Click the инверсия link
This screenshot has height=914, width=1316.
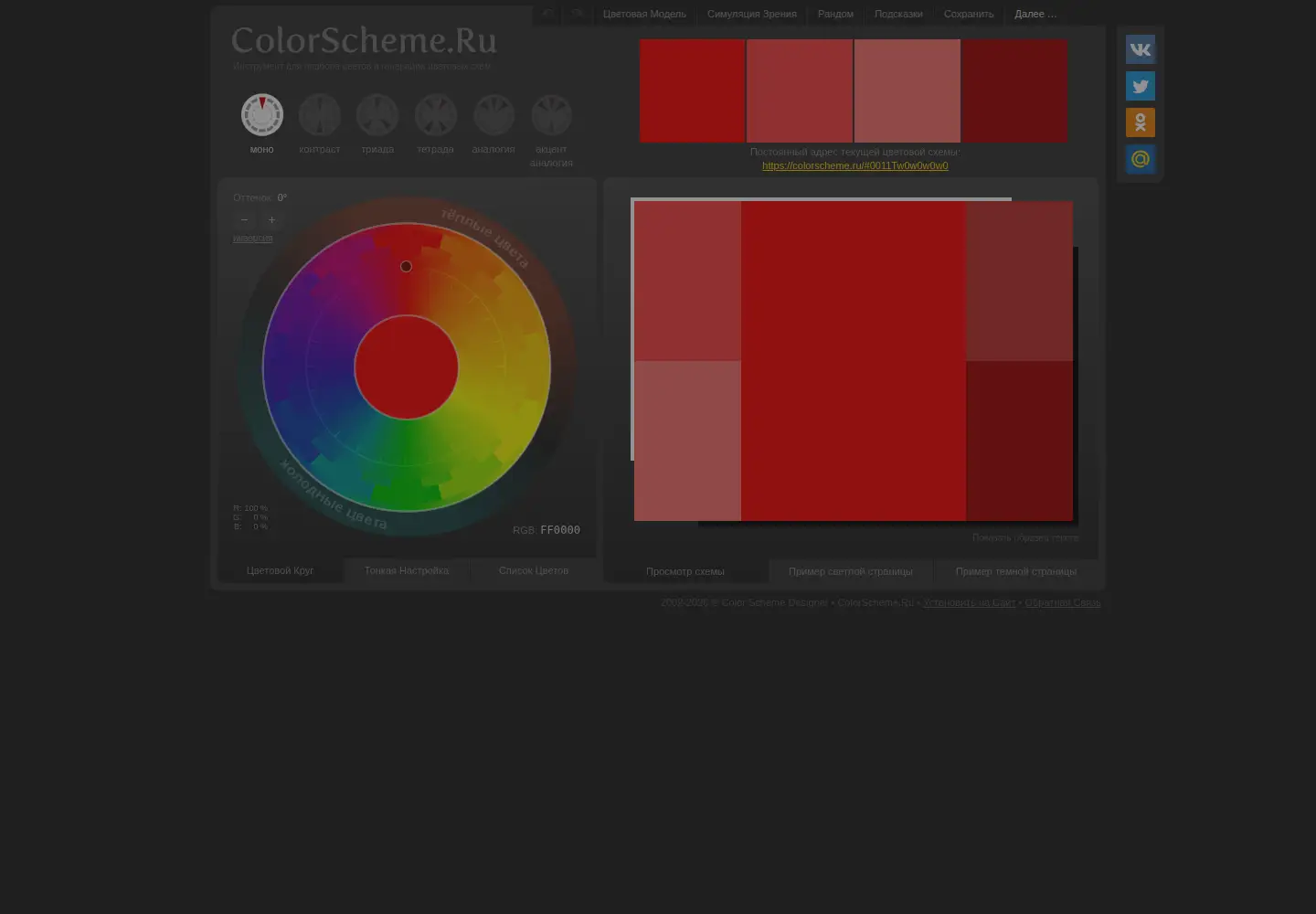click(x=253, y=239)
